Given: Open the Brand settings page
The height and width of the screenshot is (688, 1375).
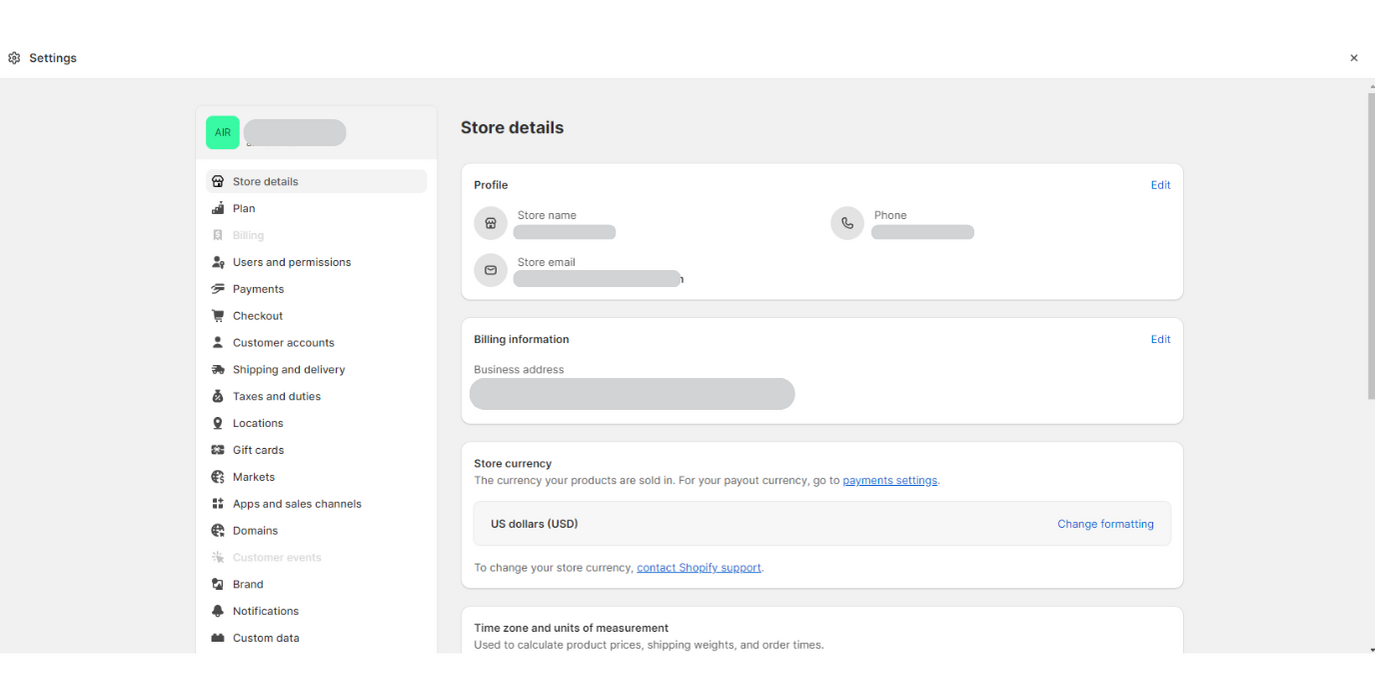Looking at the screenshot, I should tap(248, 584).
